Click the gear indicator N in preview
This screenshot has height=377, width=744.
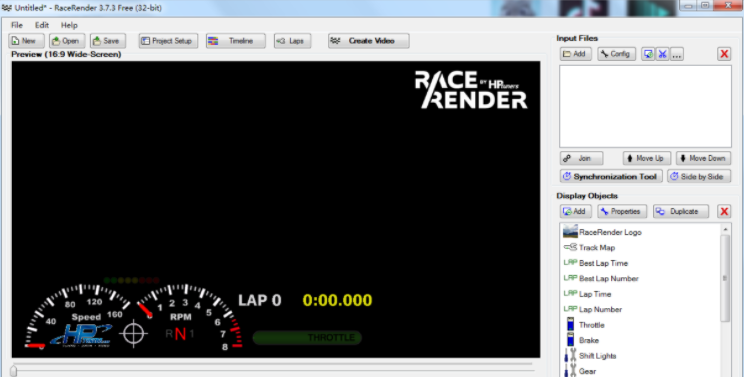click(x=180, y=334)
